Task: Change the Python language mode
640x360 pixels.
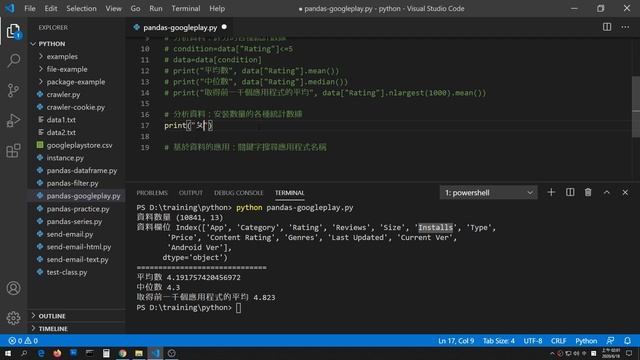Action: click(586, 340)
